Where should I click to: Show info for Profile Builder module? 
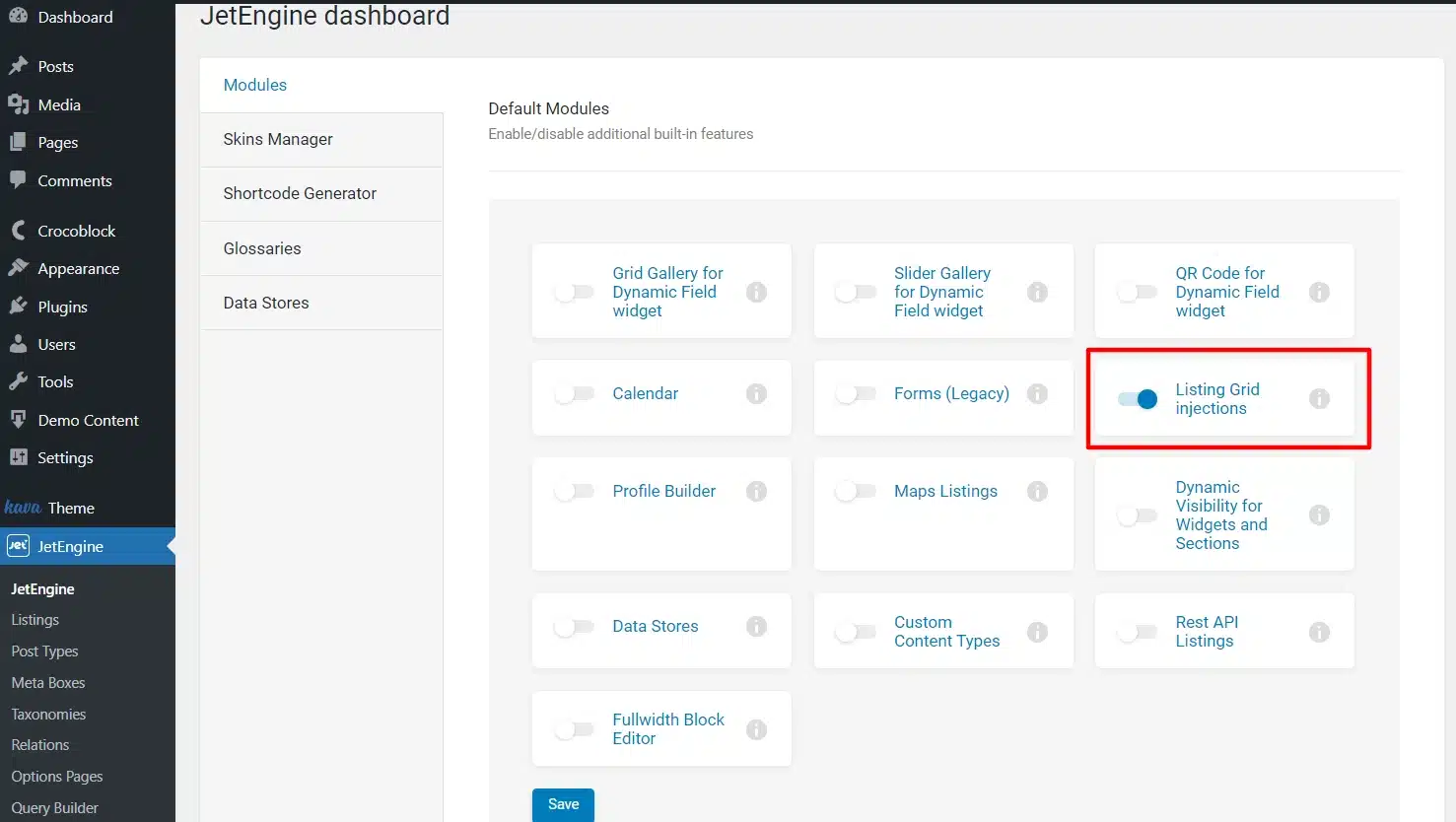click(756, 491)
